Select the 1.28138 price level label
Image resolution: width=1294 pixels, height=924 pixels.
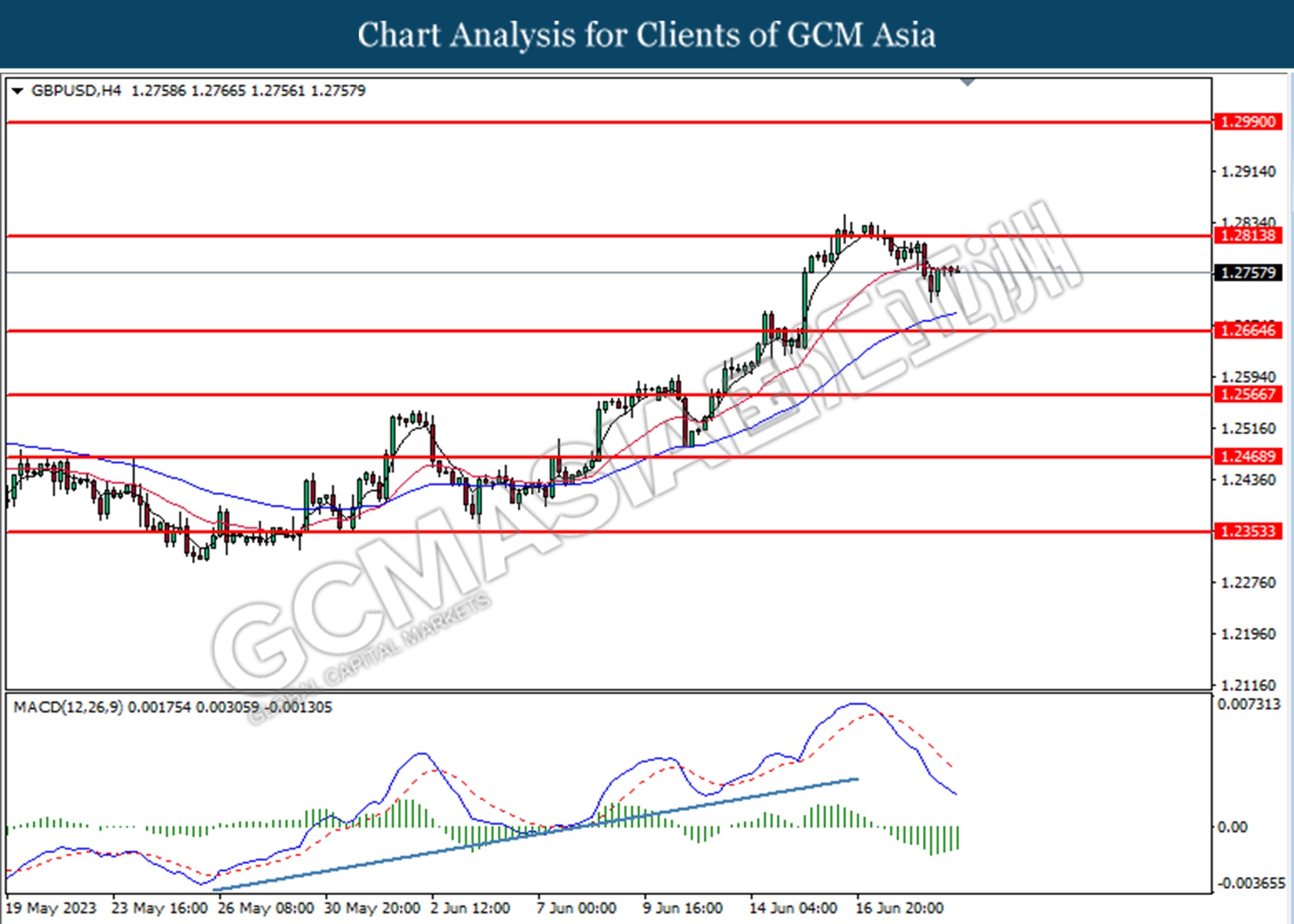[1248, 236]
